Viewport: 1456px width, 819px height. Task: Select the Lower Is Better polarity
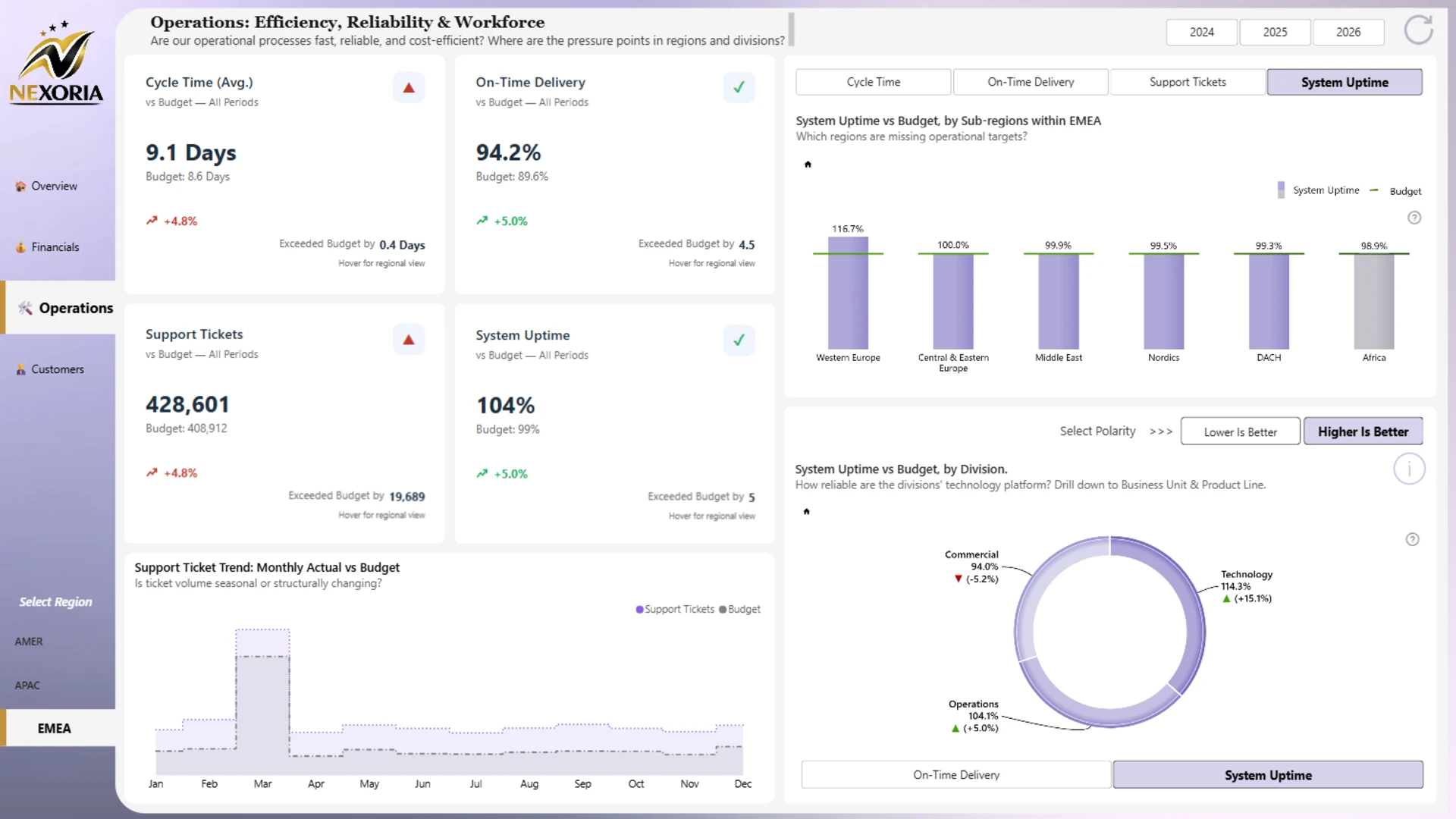(1240, 431)
